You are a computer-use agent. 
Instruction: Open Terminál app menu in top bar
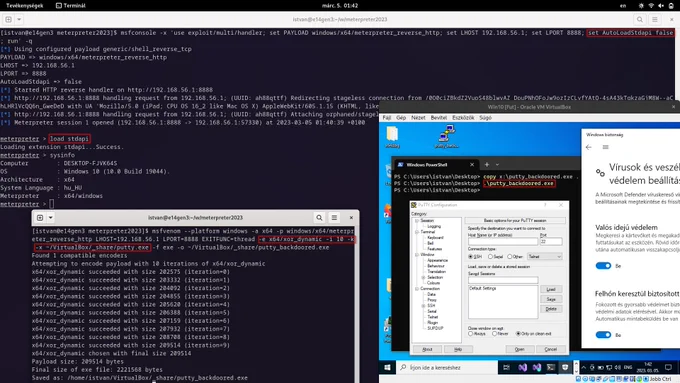click(x=71, y=6)
